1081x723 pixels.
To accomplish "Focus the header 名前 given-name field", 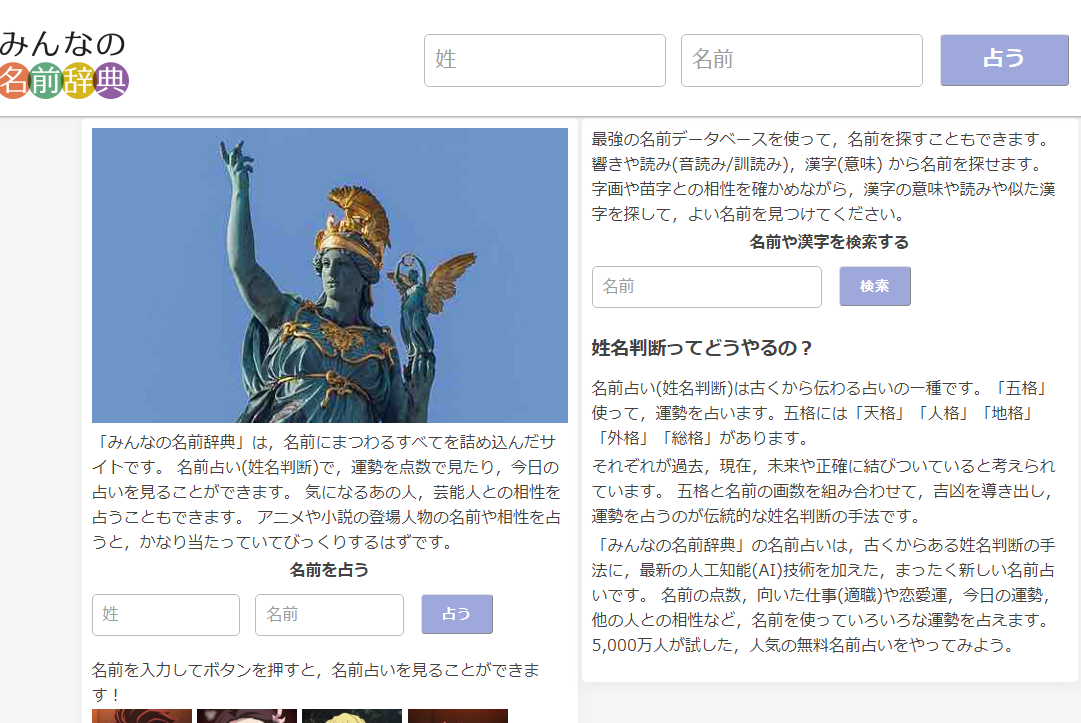I will (801, 60).
